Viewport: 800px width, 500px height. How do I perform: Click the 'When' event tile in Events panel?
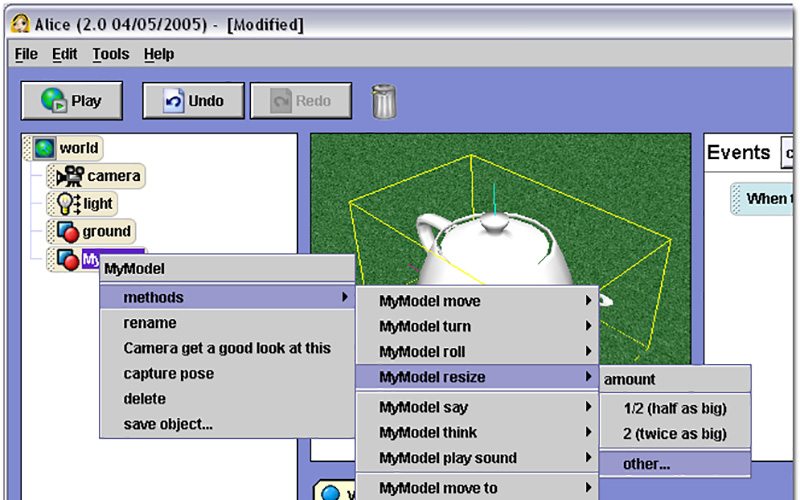[761, 198]
